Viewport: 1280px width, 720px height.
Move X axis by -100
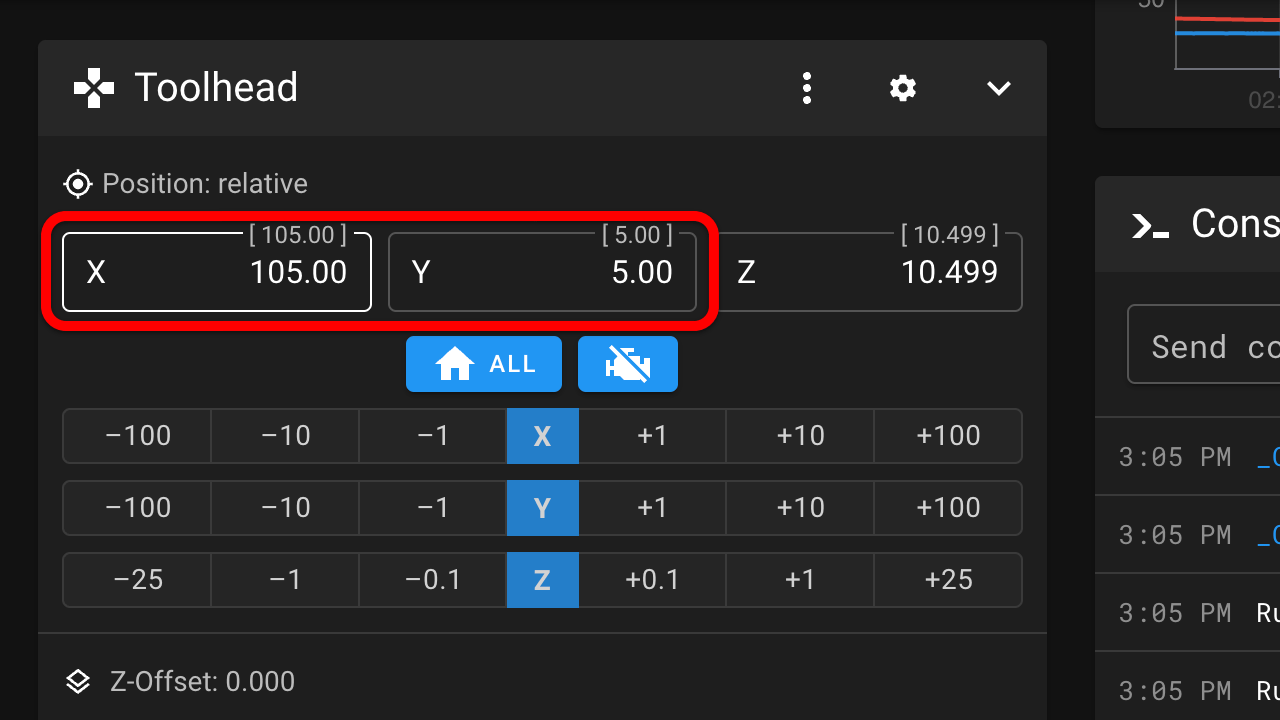click(138, 436)
